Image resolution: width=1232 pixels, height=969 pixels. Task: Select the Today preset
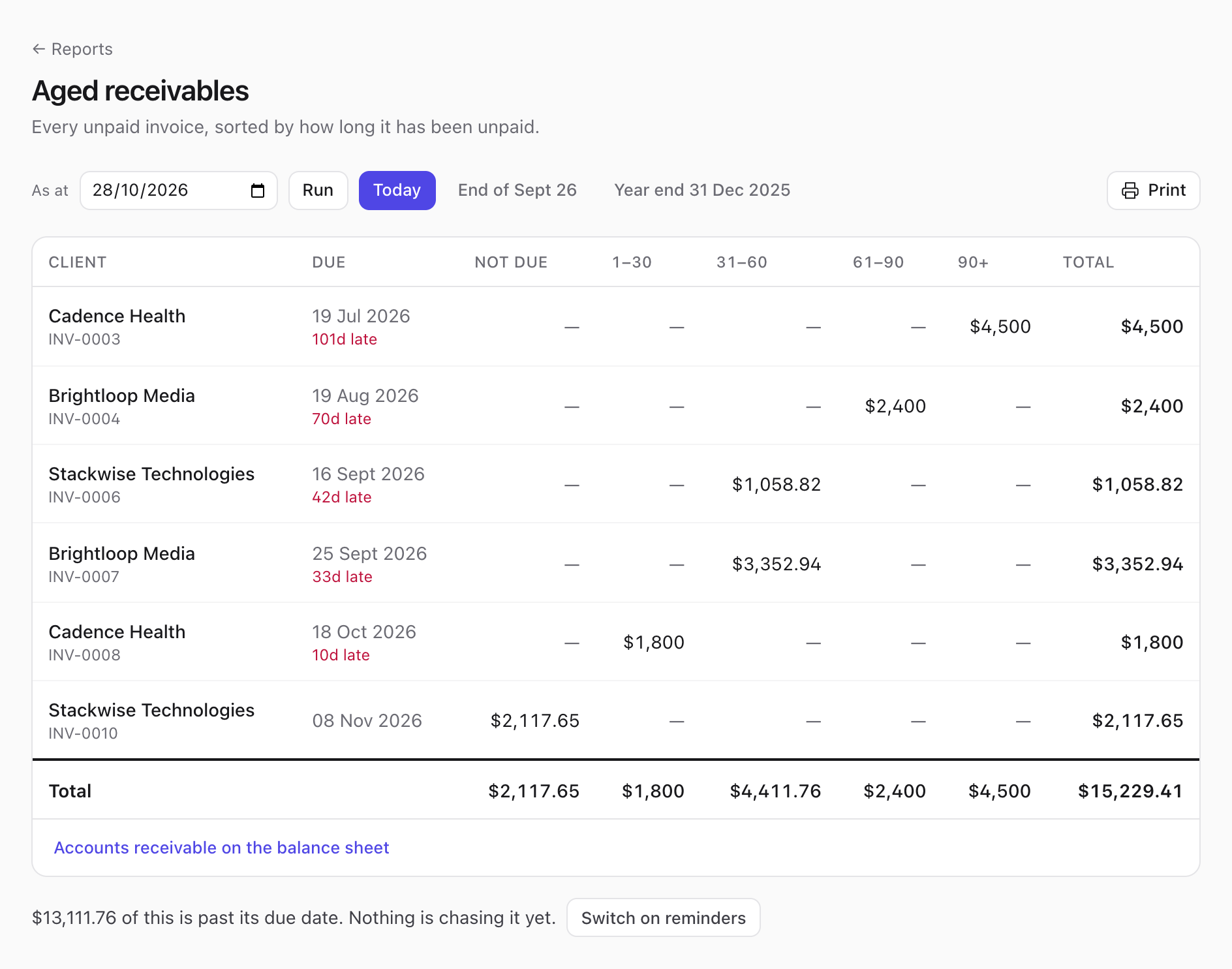point(397,191)
